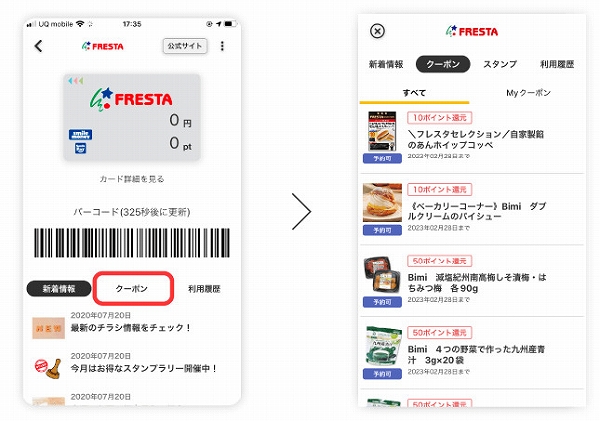This screenshot has height=421, width=600.
Task: Select the highlighted クーポン tab
Action: coord(134,289)
